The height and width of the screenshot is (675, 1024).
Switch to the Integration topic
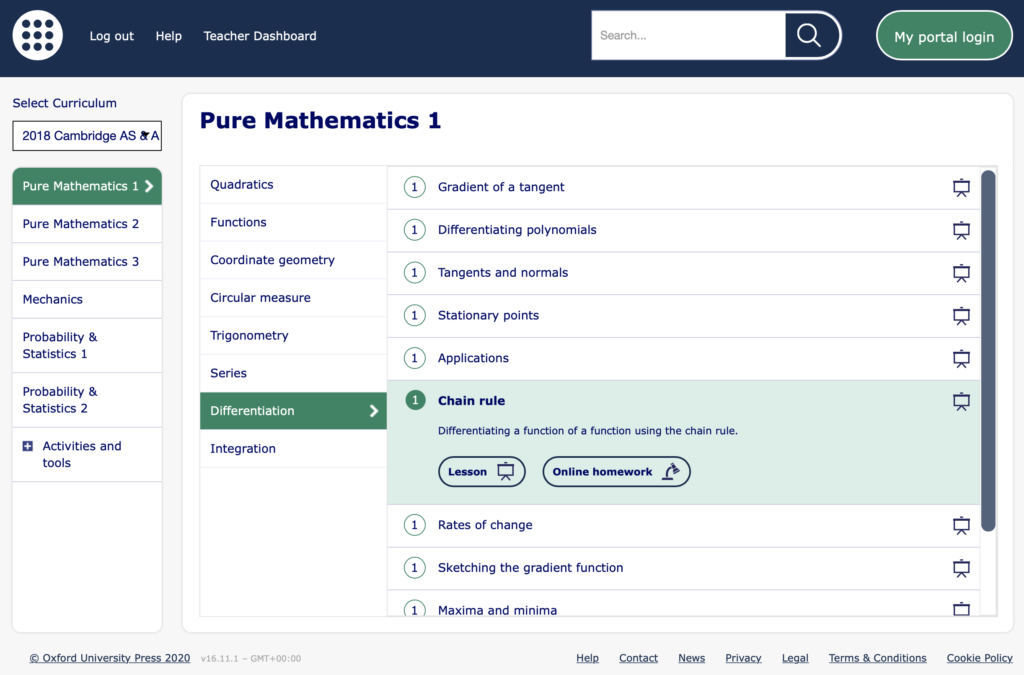pyautogui.click(x=243, y=449)
